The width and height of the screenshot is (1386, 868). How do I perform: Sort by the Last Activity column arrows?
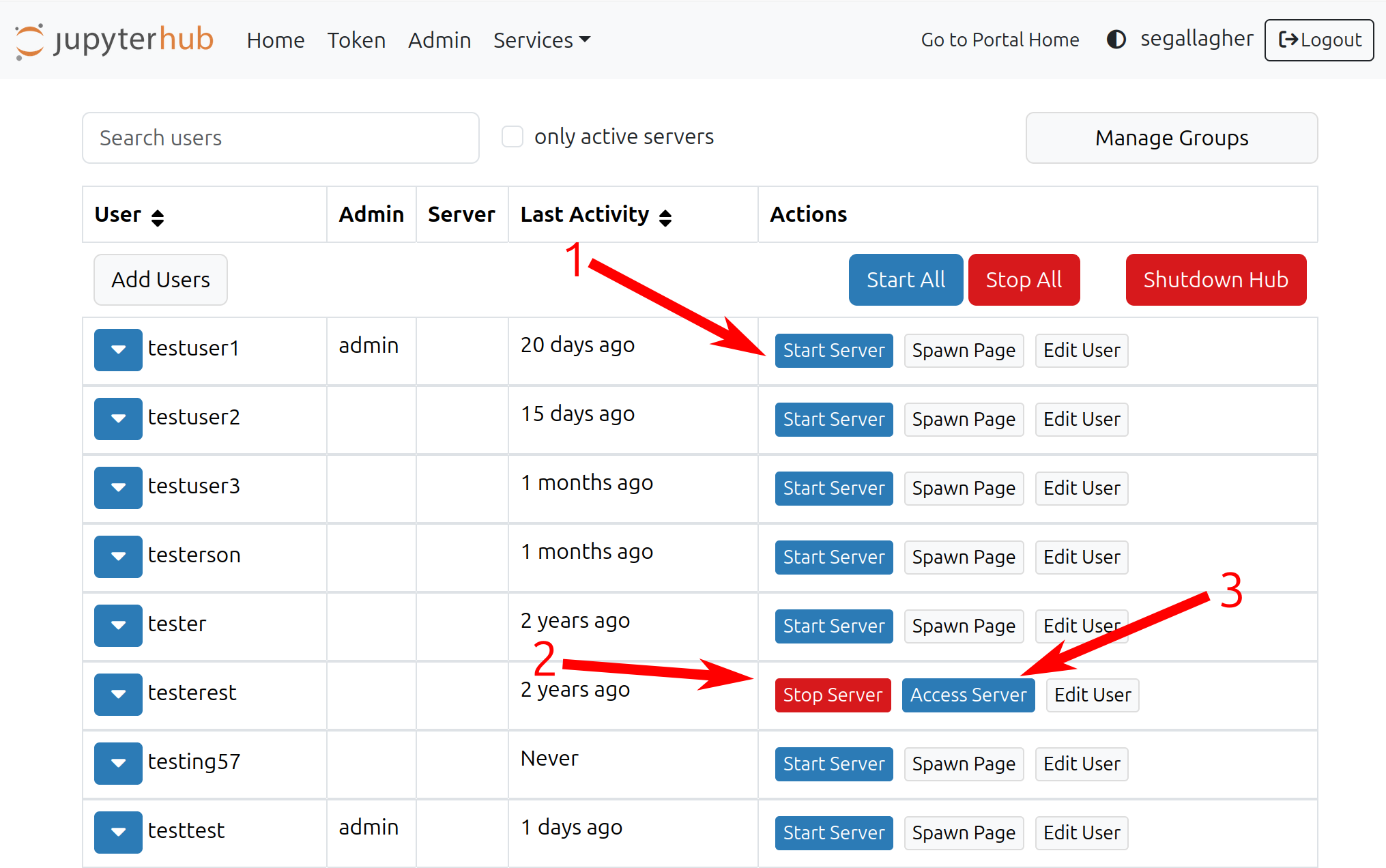[665, 217]
